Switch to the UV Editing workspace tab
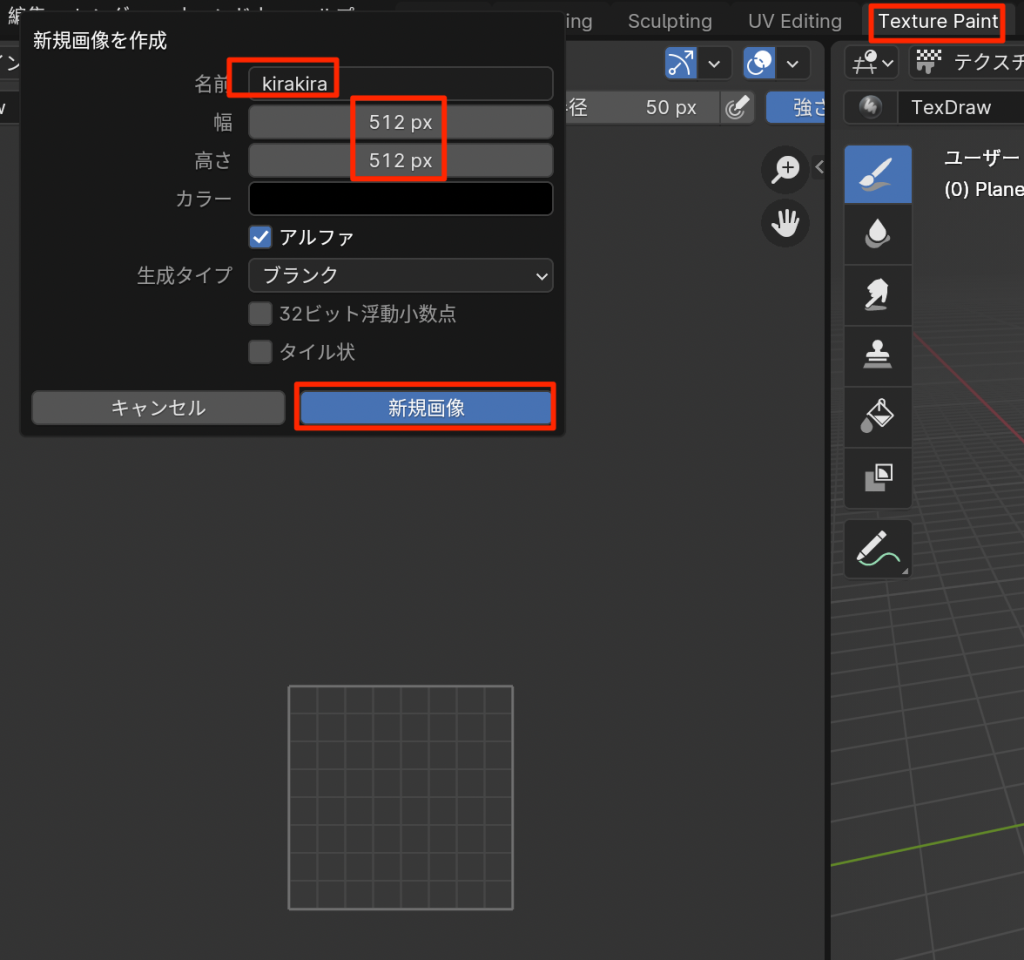The image size is (1024, 960). (x=795, y=21)
